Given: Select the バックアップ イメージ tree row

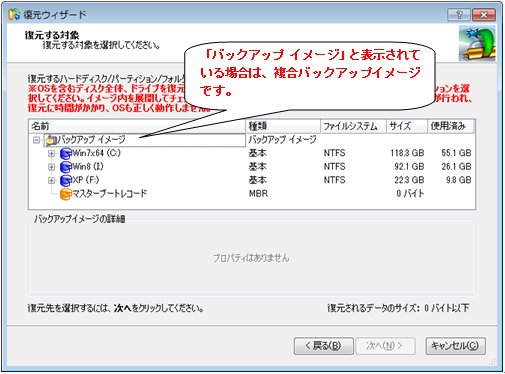Looking at the screenshot, I should tap(145, 140).
